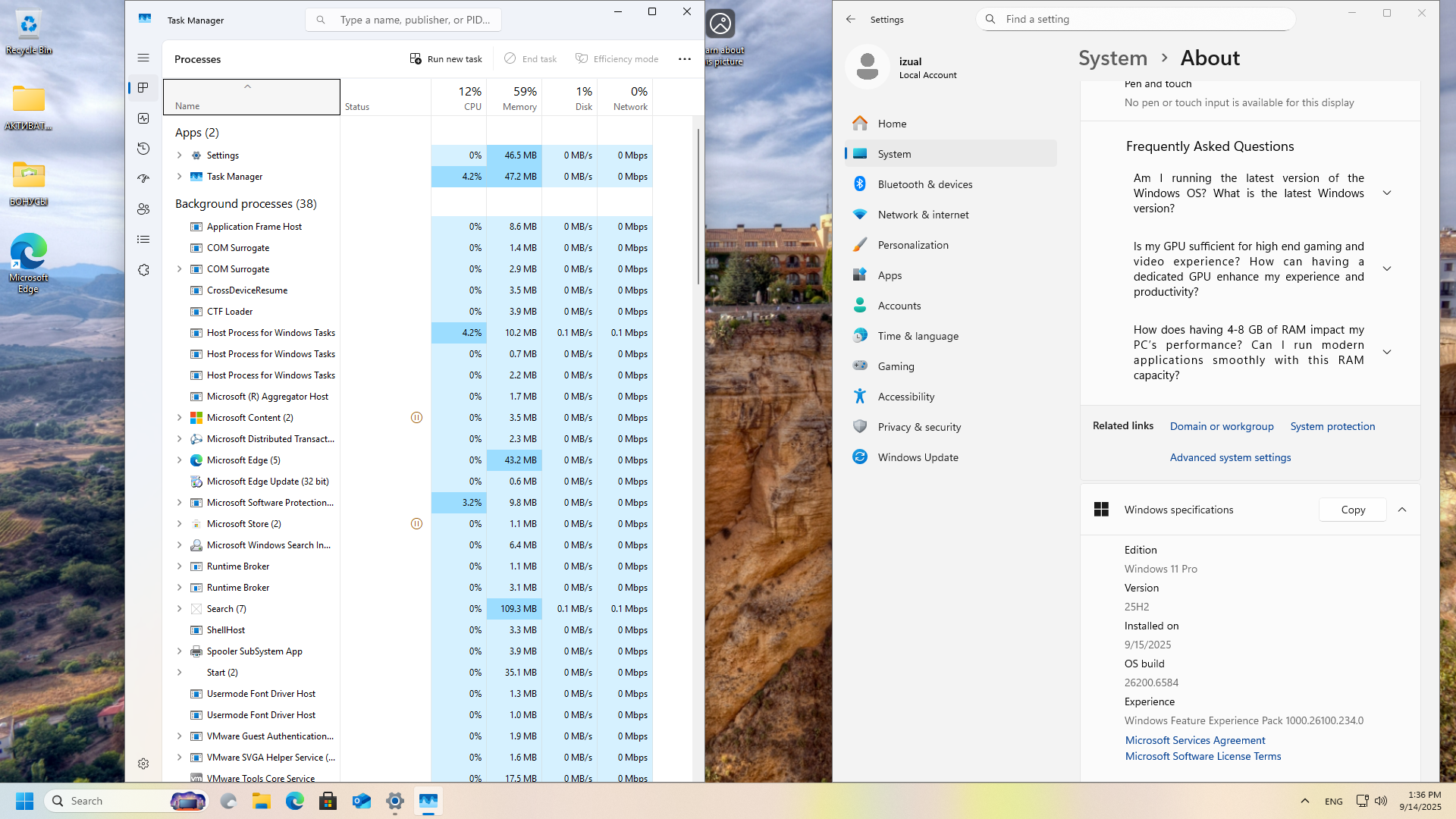Open more options ellipsis in Task Manager
1456x819 pixels.
pyautogui.click(x=685, y=59)
